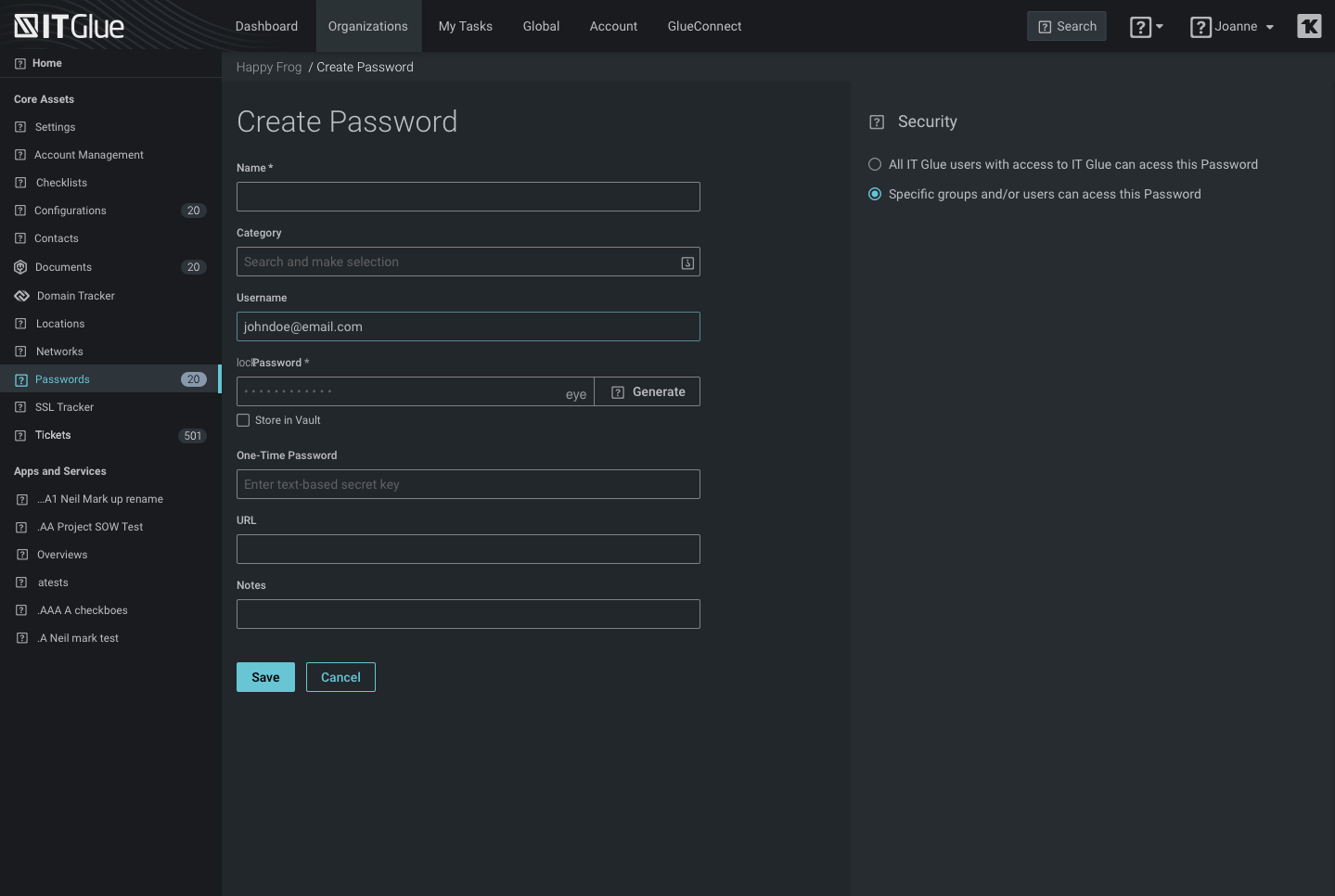Click the URL input field
This screenshot has height=896, width=1335.
click(x=469, y=549)
